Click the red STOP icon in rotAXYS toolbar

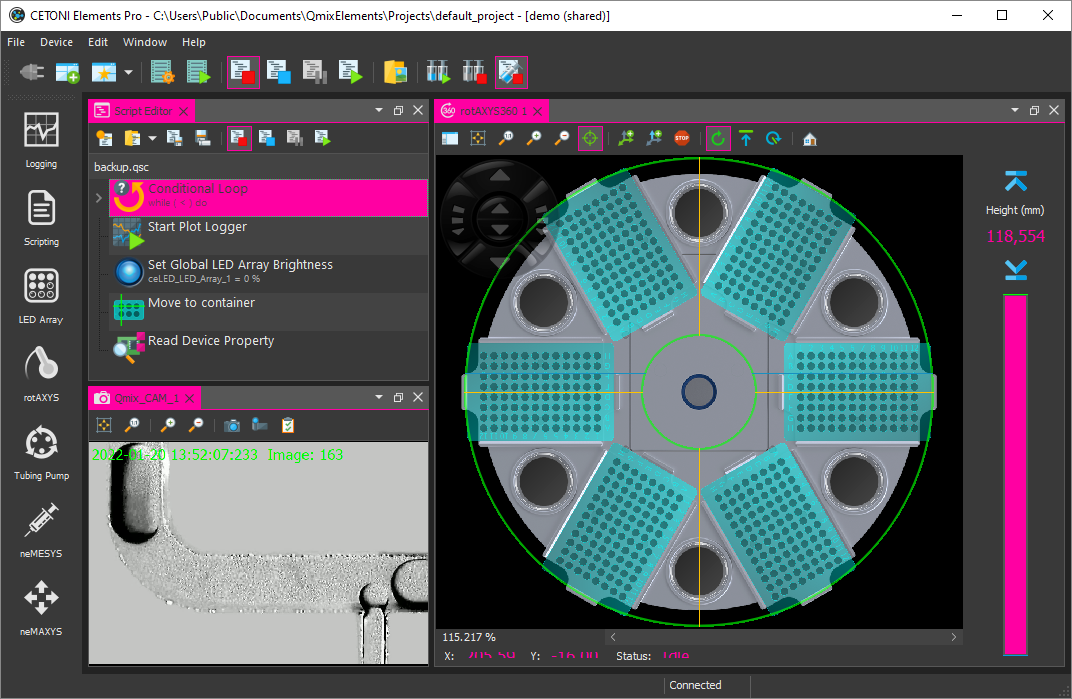click(682, 139)
